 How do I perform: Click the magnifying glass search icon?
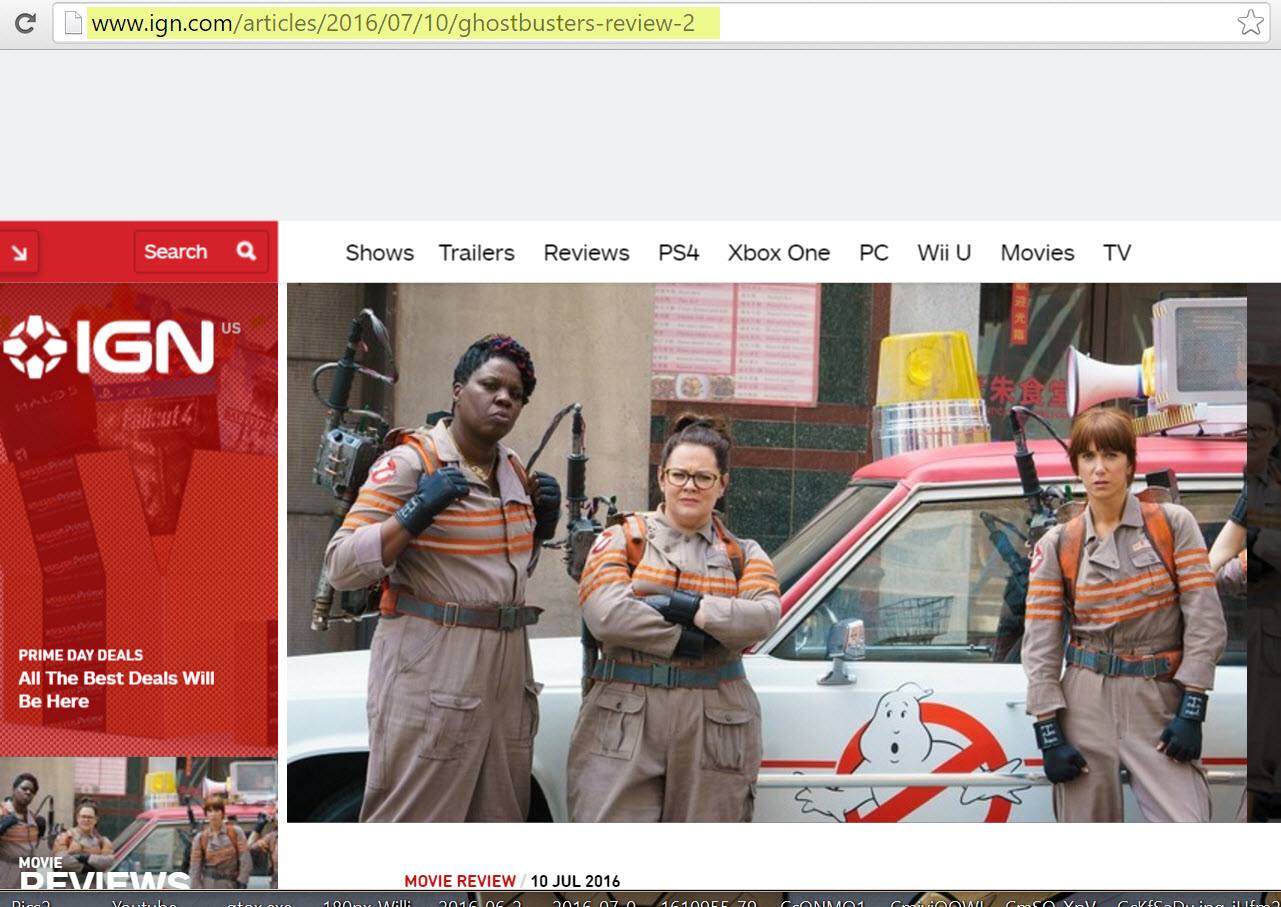(247, 251)
